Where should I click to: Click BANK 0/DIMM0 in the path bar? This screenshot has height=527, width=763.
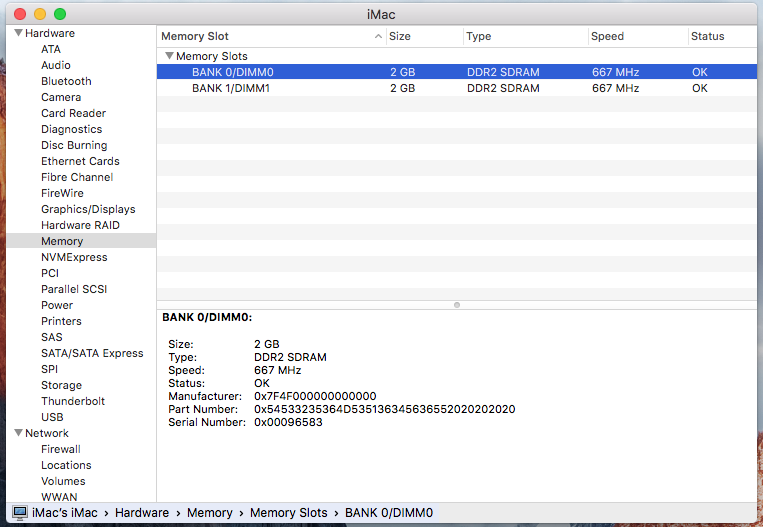[389, 512]
